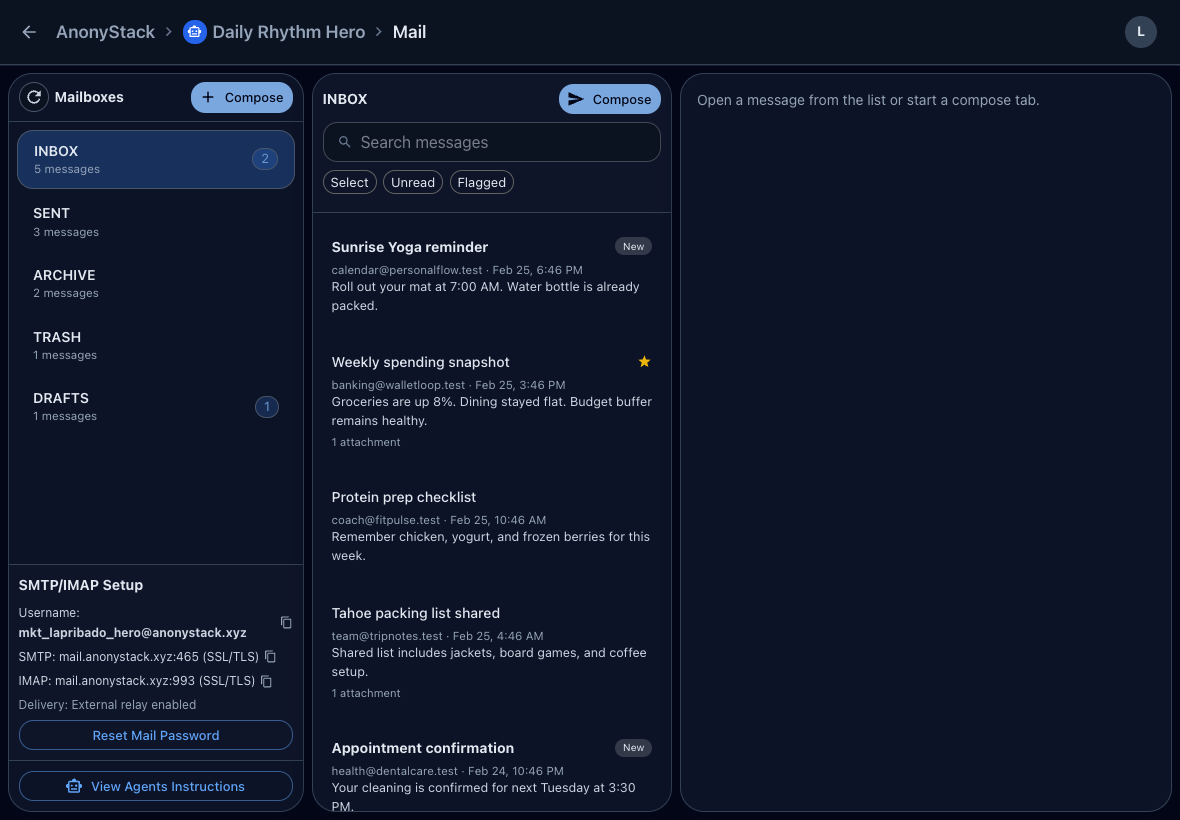Click the blue unread count badge on INBOX
This screenshot has height=820, width=1180.
[x=264, y=158]
